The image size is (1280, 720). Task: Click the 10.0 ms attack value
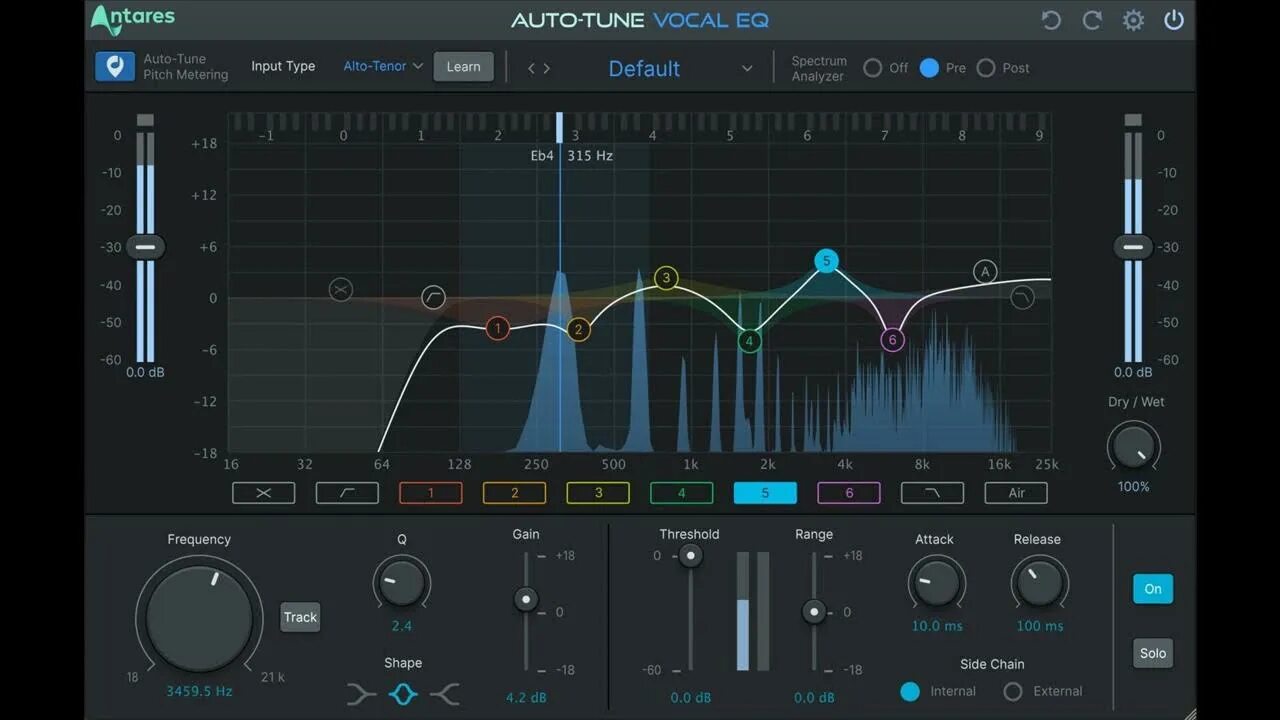pyautogui.click(x=937, y=626)
